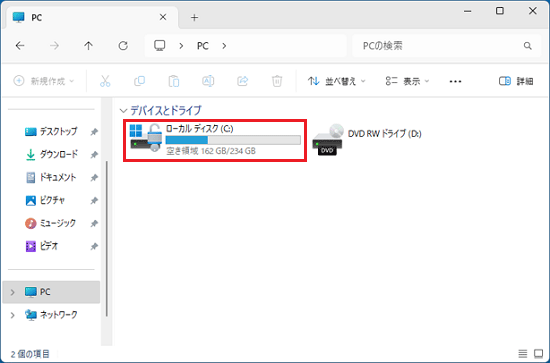Click pin icon next to ミュージック
The image size is (550, 363).
pos(94,223)
